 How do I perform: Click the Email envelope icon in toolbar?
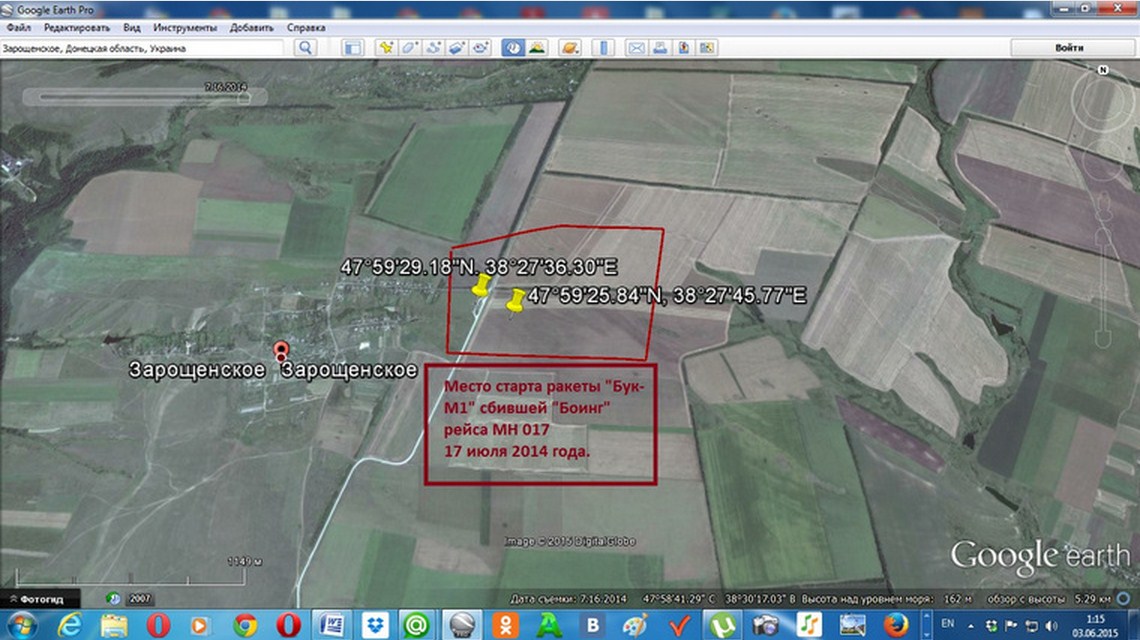tap(635, 48)
